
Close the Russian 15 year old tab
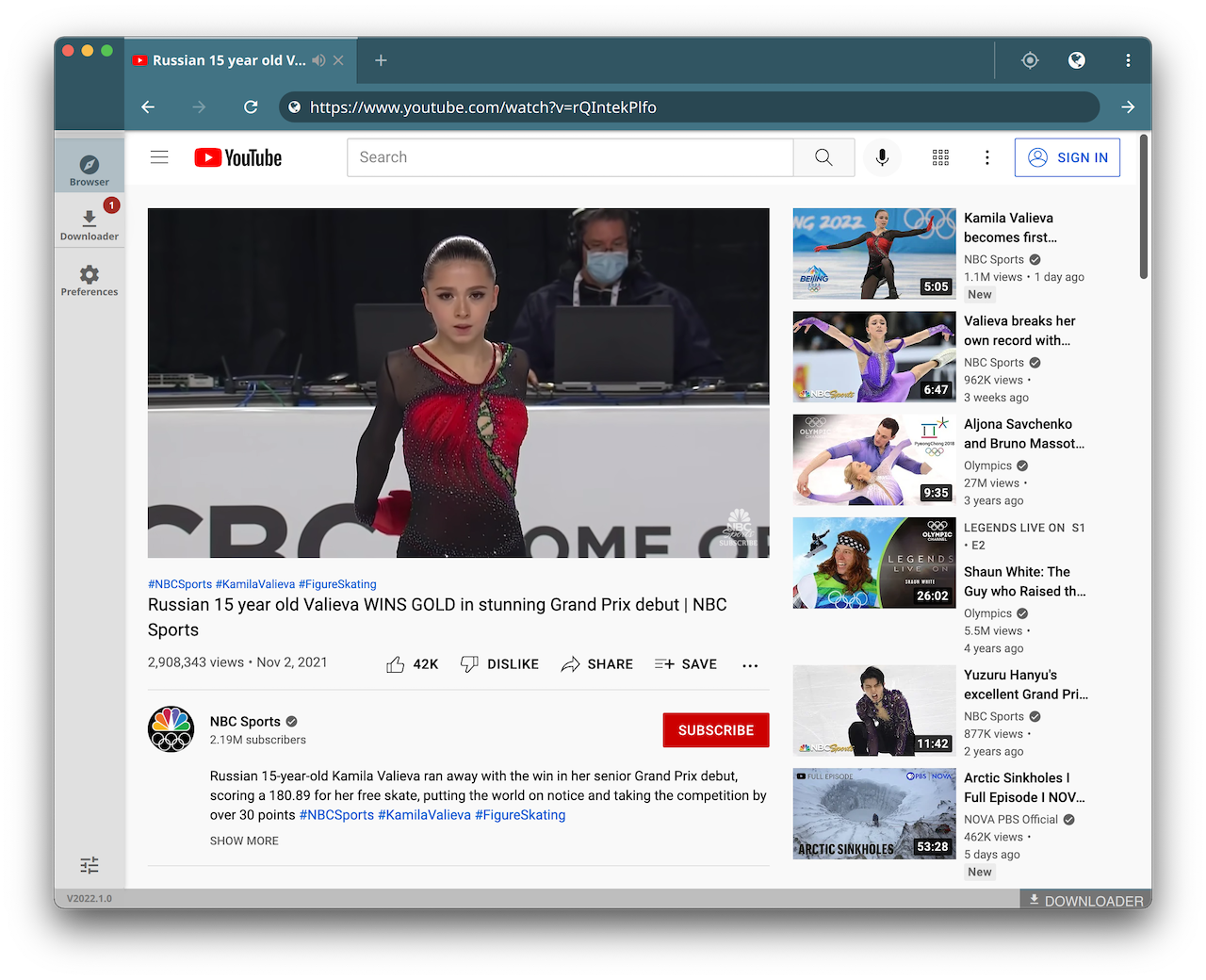click(x=338, y=60)
